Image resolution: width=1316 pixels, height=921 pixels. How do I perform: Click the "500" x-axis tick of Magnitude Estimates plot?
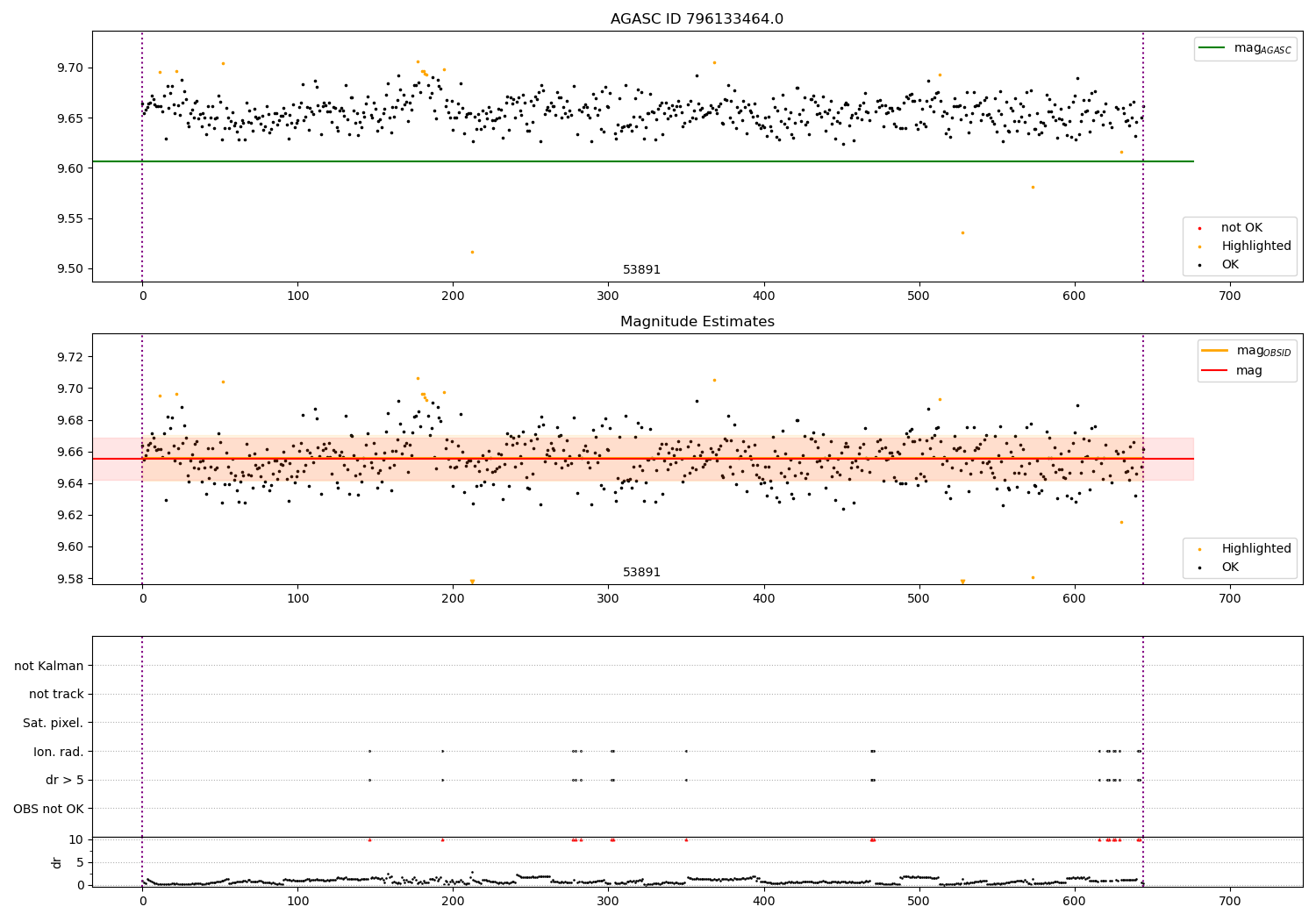[x=919, y=598]
